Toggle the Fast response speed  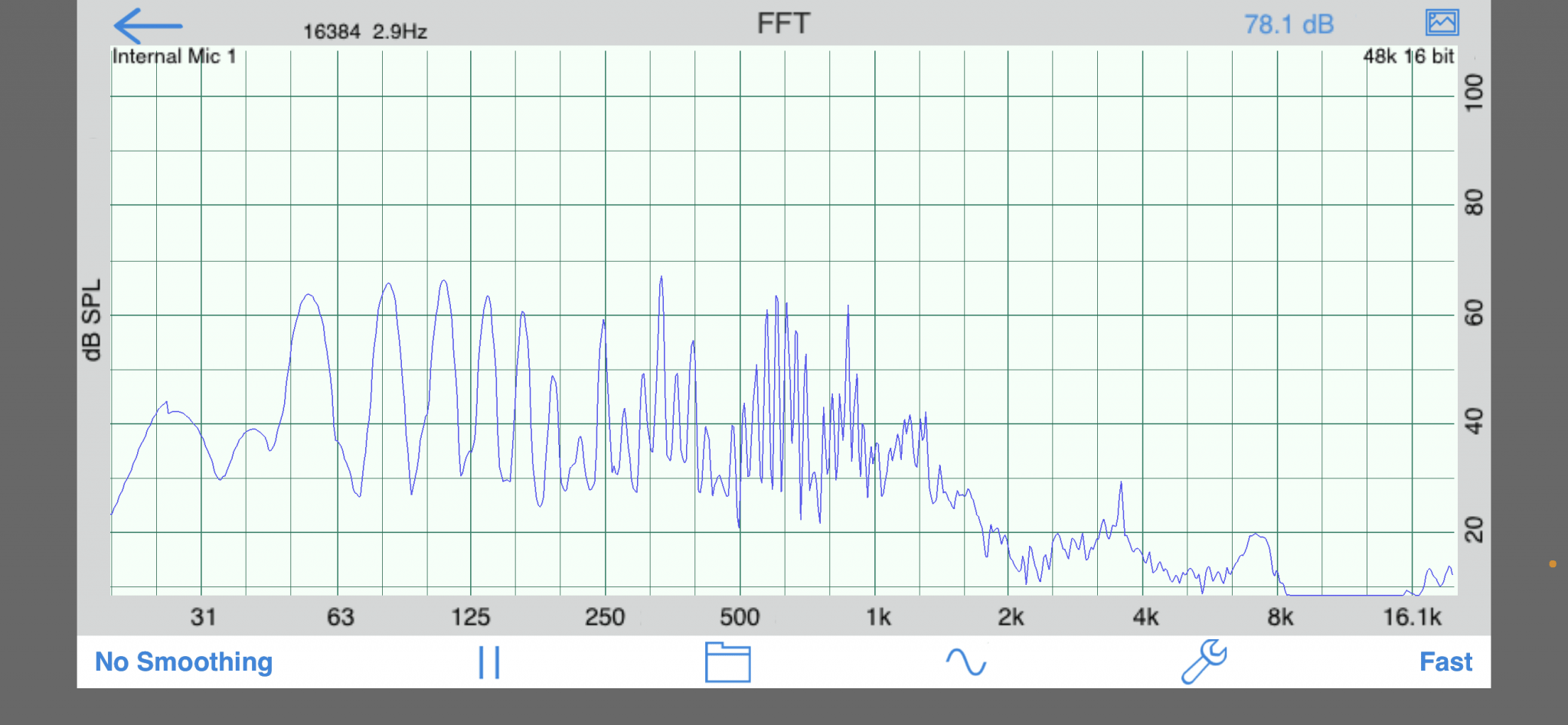1445,661
